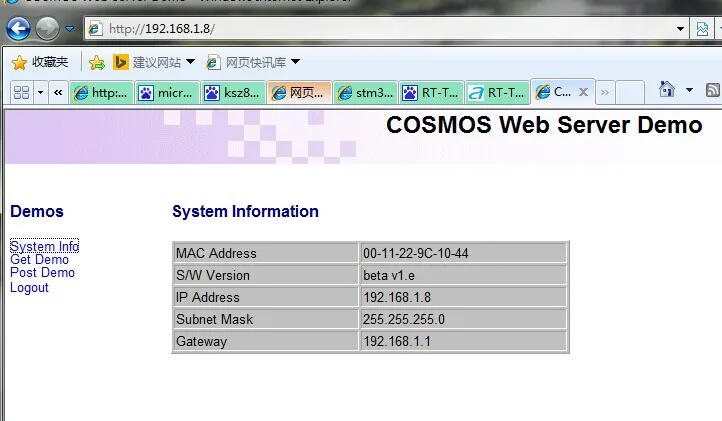
Task: Switch to the http:... tab
Action: (101, 93)
